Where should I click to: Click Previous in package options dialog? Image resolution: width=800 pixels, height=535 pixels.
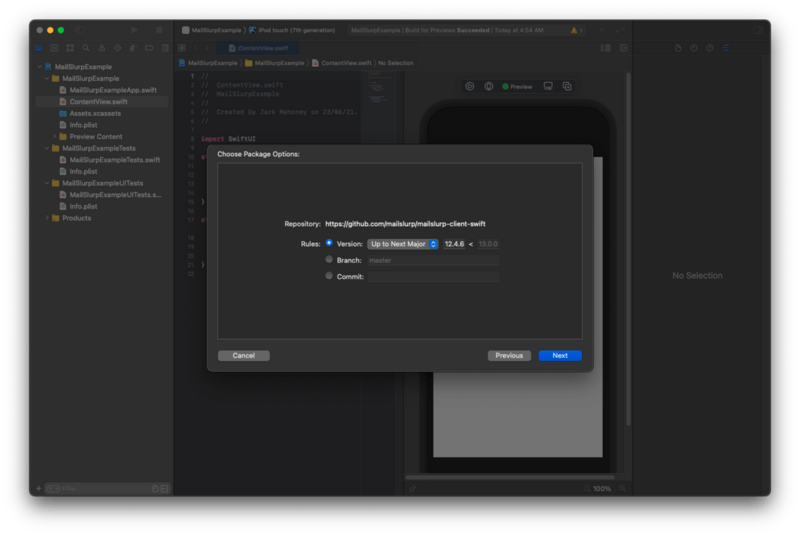pos(509,355)
